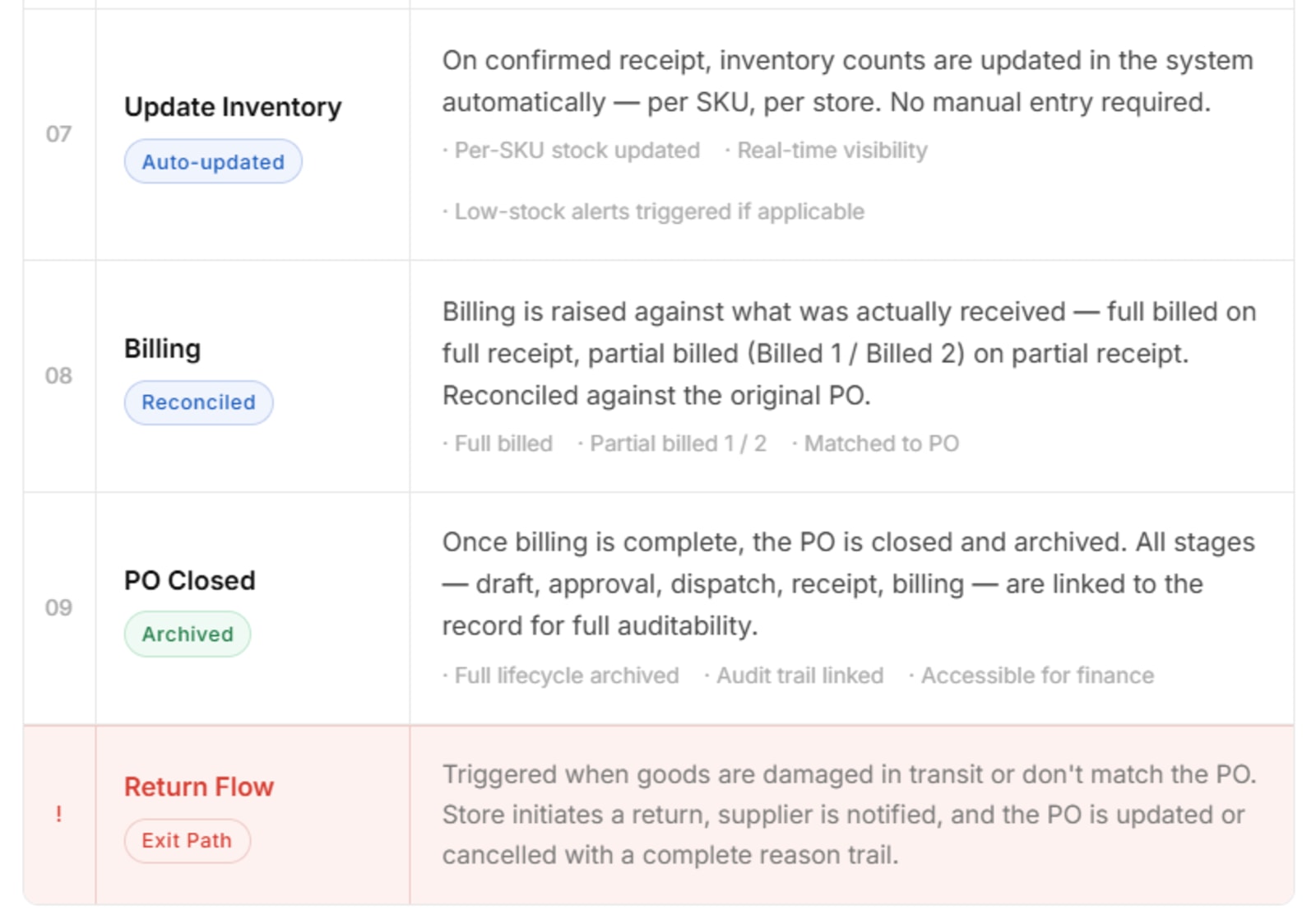The image size is (1316, 920).
Task: Click the Low-stock alerts triggered note
Action: (x=654, y=211)
